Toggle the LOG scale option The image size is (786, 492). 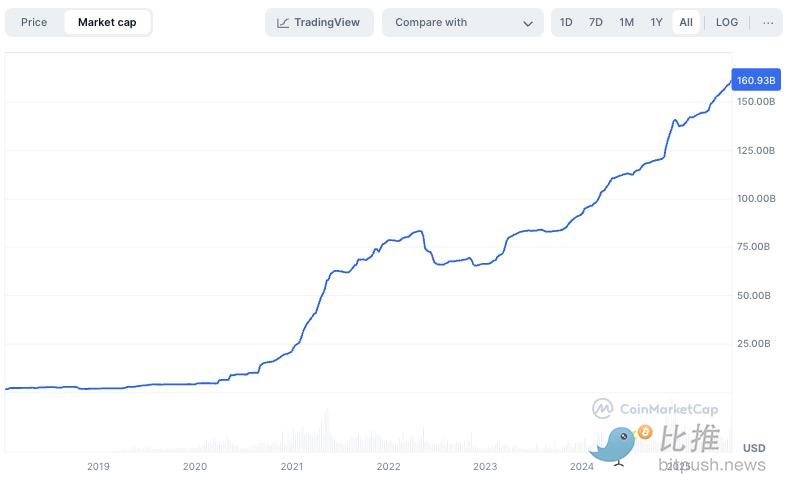(727, 22)
